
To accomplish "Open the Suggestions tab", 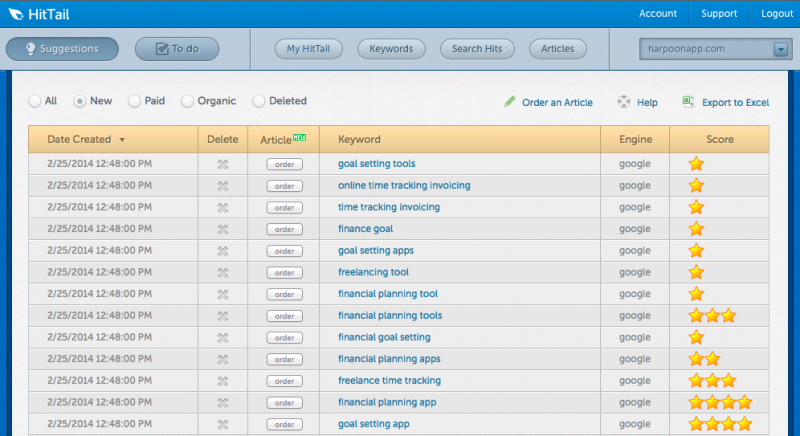I will pyautogui.click(x=62, y=49).
